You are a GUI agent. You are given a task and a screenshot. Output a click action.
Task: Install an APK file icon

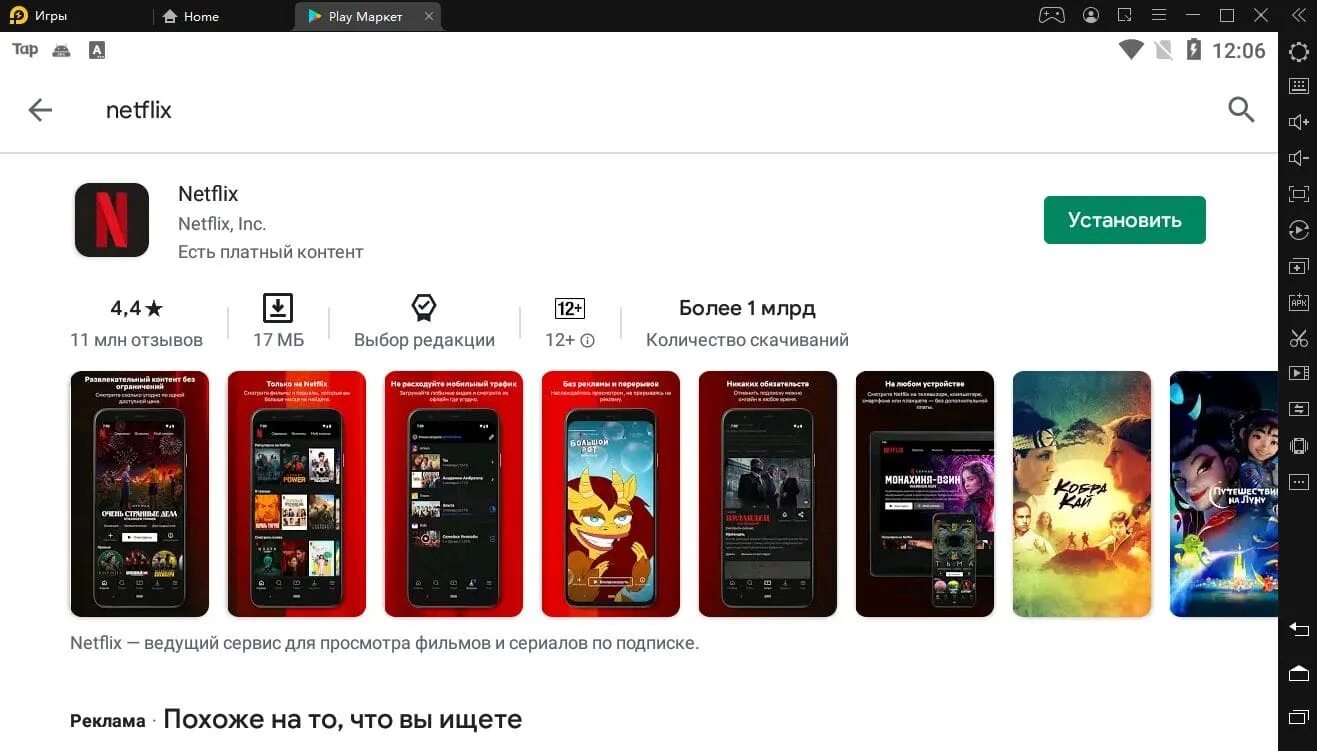[x=1298, y=302]
